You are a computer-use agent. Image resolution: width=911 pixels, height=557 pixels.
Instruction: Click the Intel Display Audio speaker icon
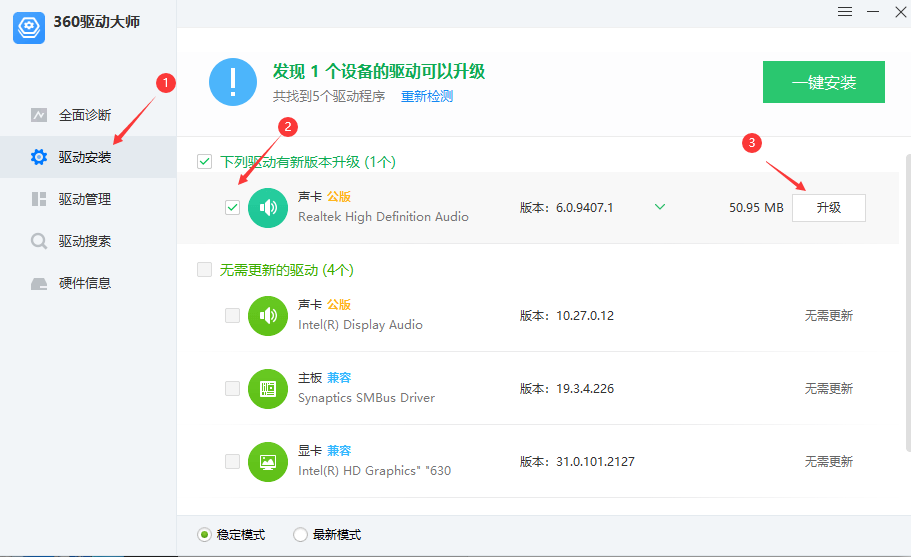point(267,315)
